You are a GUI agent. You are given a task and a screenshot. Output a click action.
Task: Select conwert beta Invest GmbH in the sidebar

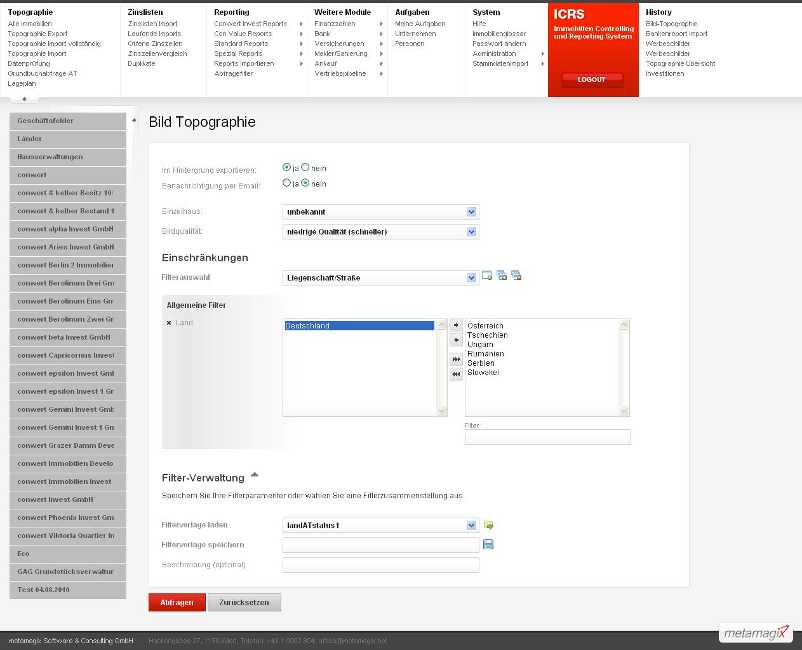[68, 338]
